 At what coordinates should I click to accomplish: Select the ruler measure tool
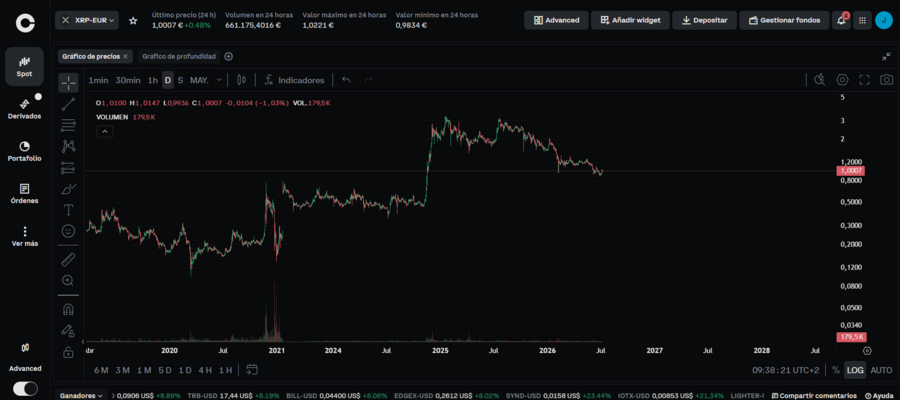(68, 259)
